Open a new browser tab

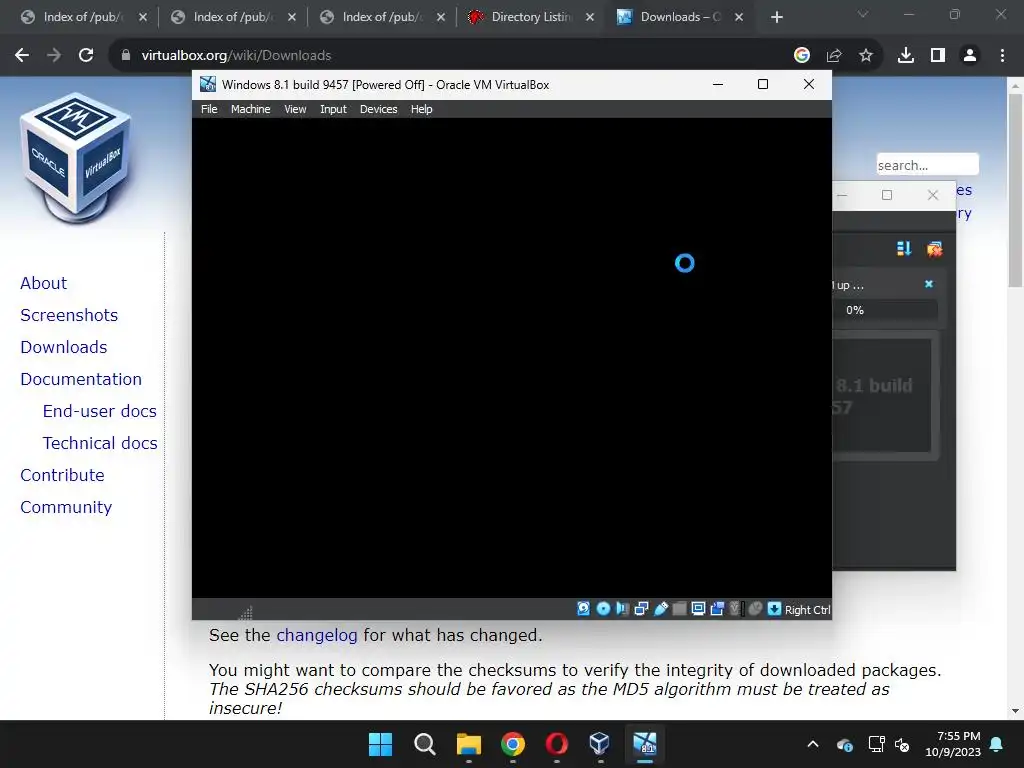(x=776, y=17)
